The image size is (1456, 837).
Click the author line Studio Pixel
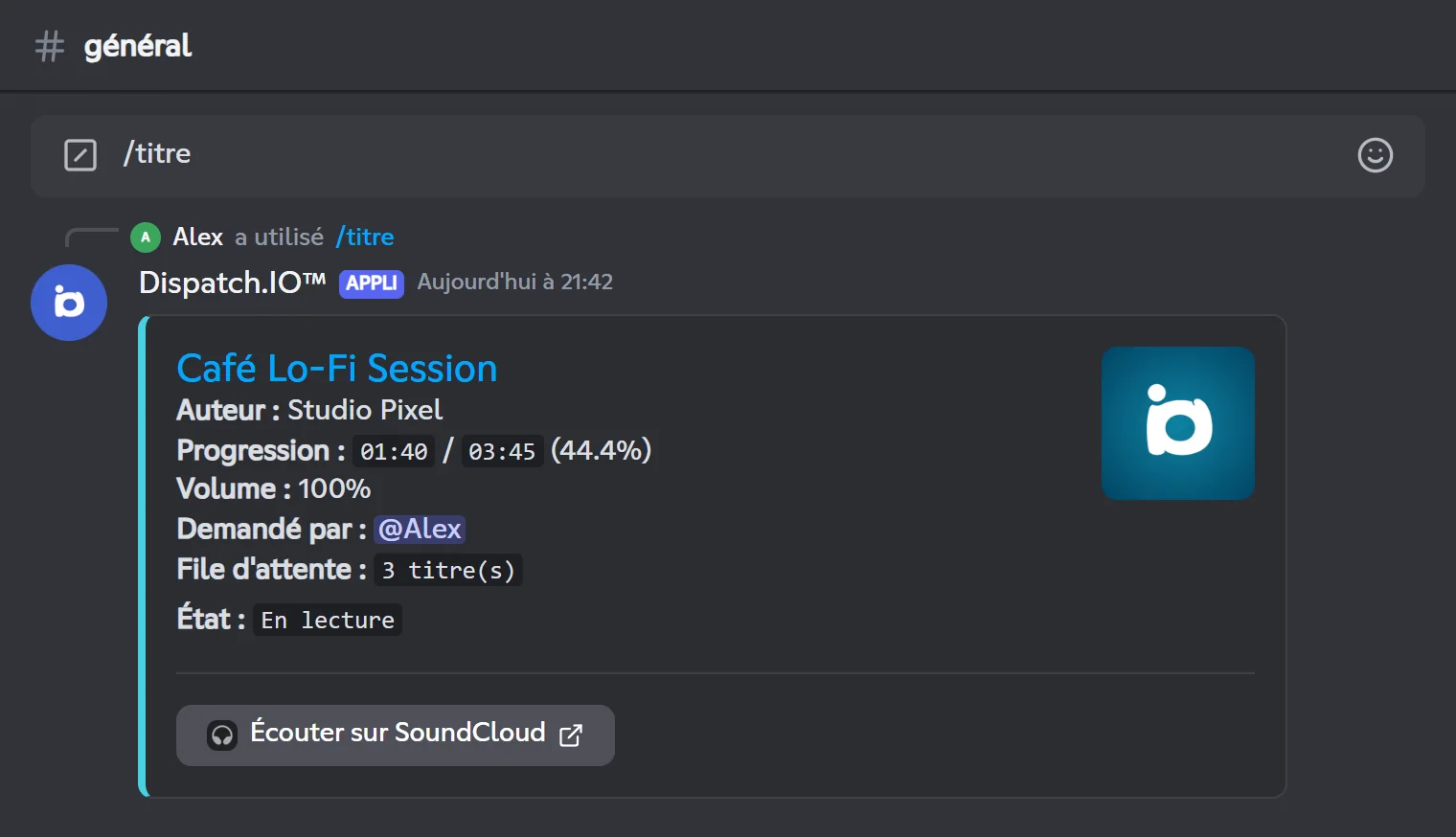coord(309,410)
